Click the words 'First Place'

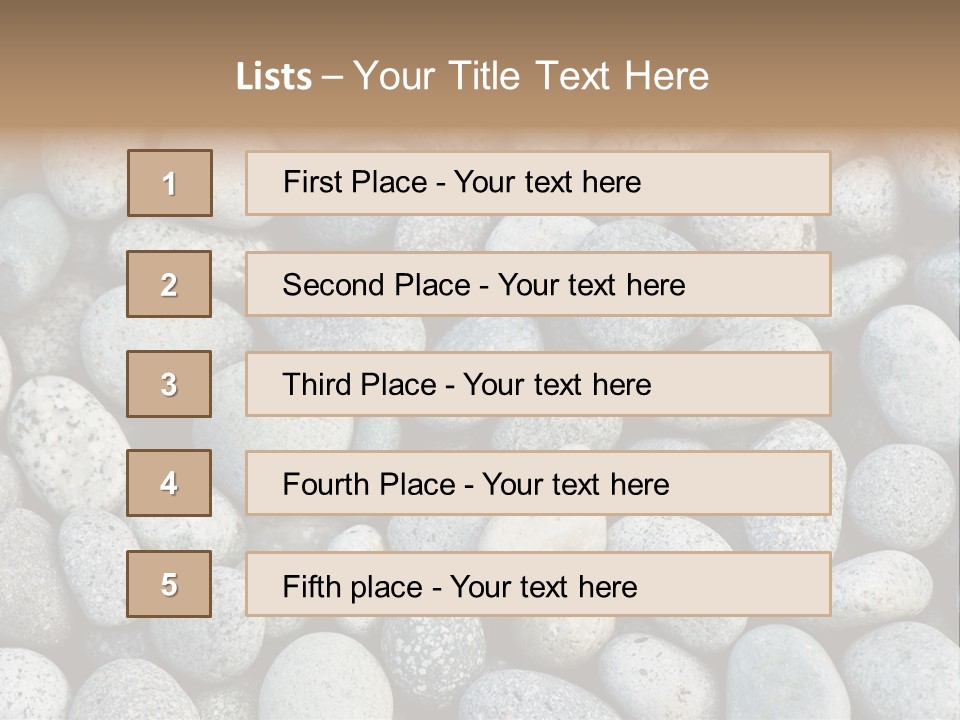[x=355, y=182]
